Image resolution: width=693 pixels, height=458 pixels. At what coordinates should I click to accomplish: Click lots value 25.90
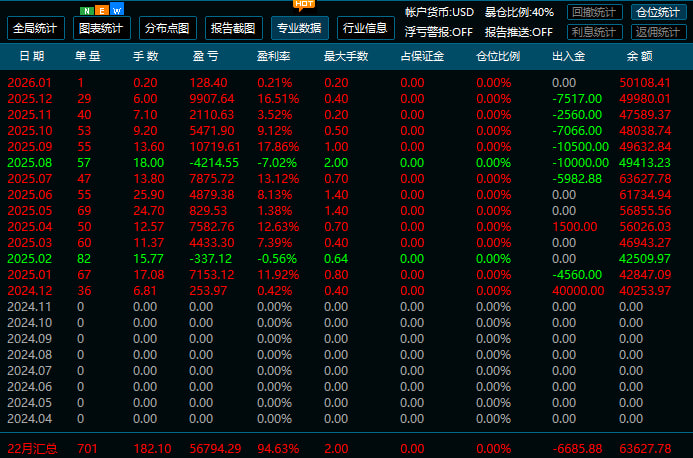148,195
